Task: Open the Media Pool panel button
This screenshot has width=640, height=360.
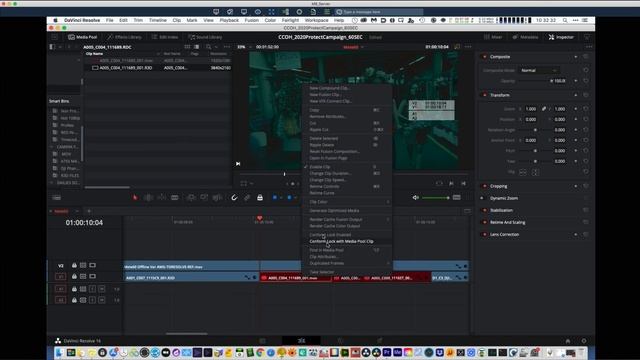Action: pos(82,37)
